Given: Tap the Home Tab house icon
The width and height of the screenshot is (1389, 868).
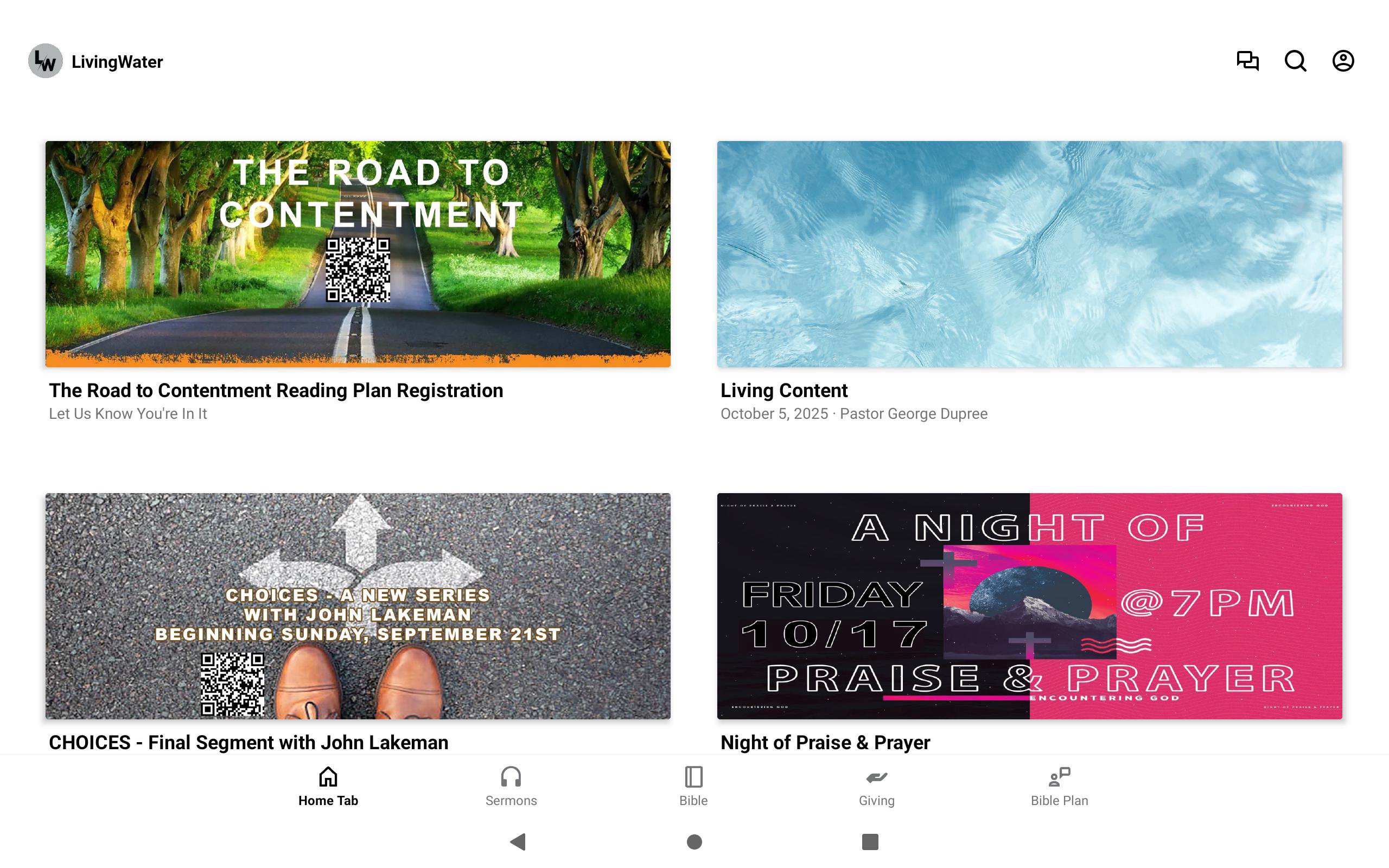Looking at the screenshot, I should 328,777.
